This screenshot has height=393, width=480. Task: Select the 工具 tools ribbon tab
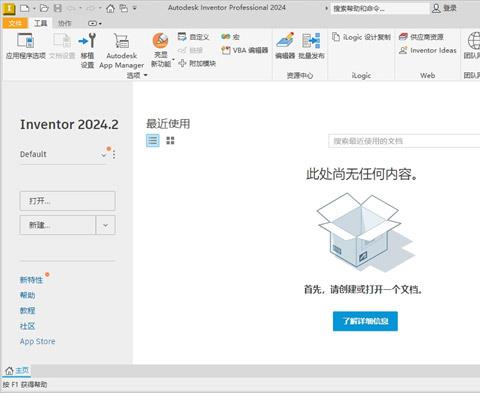pos(40,23)
